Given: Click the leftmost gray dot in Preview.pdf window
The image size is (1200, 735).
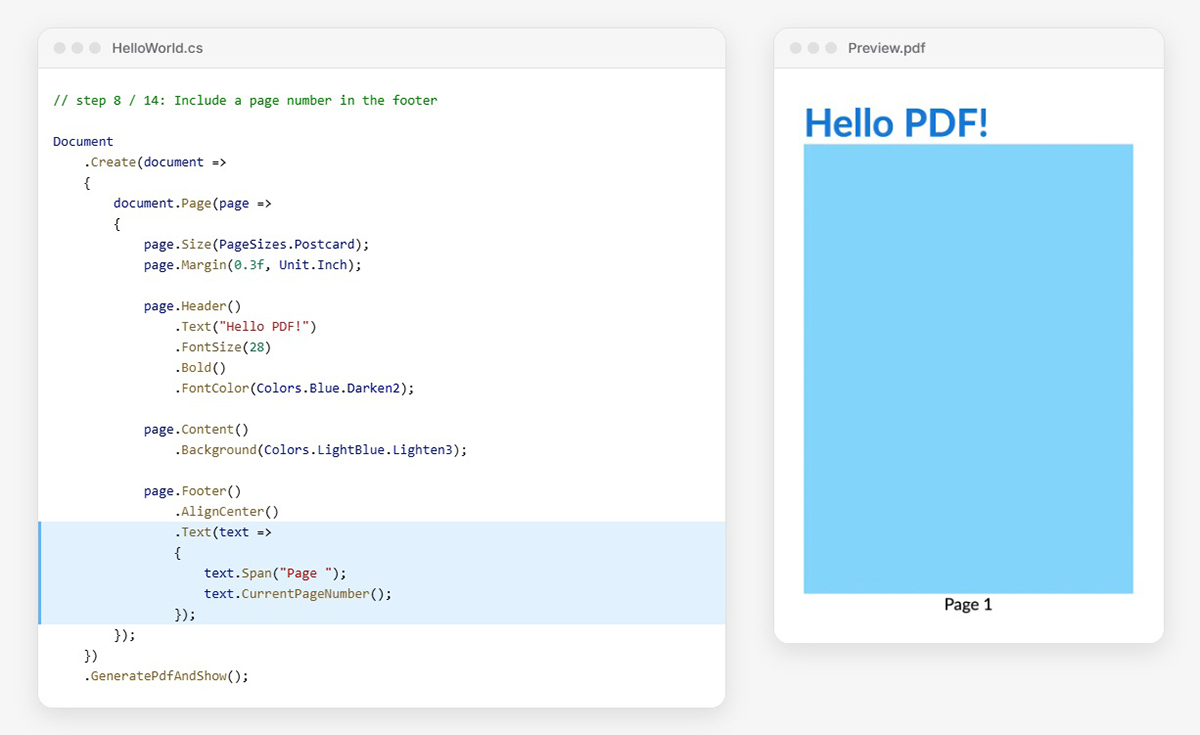Looking at the screenshot, I should click(x=795, y=48).
